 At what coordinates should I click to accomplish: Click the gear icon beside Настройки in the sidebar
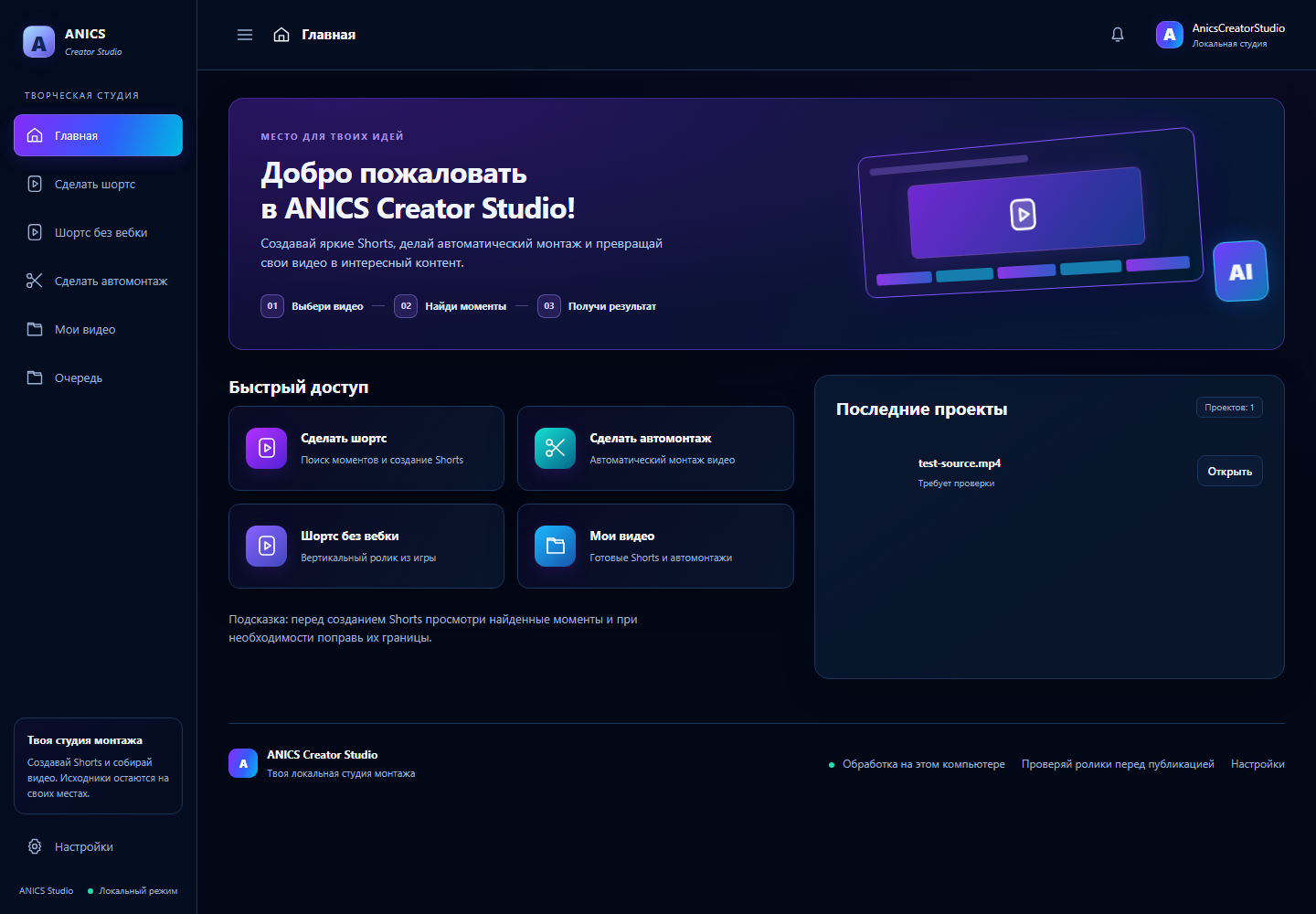tap(35, 846)
